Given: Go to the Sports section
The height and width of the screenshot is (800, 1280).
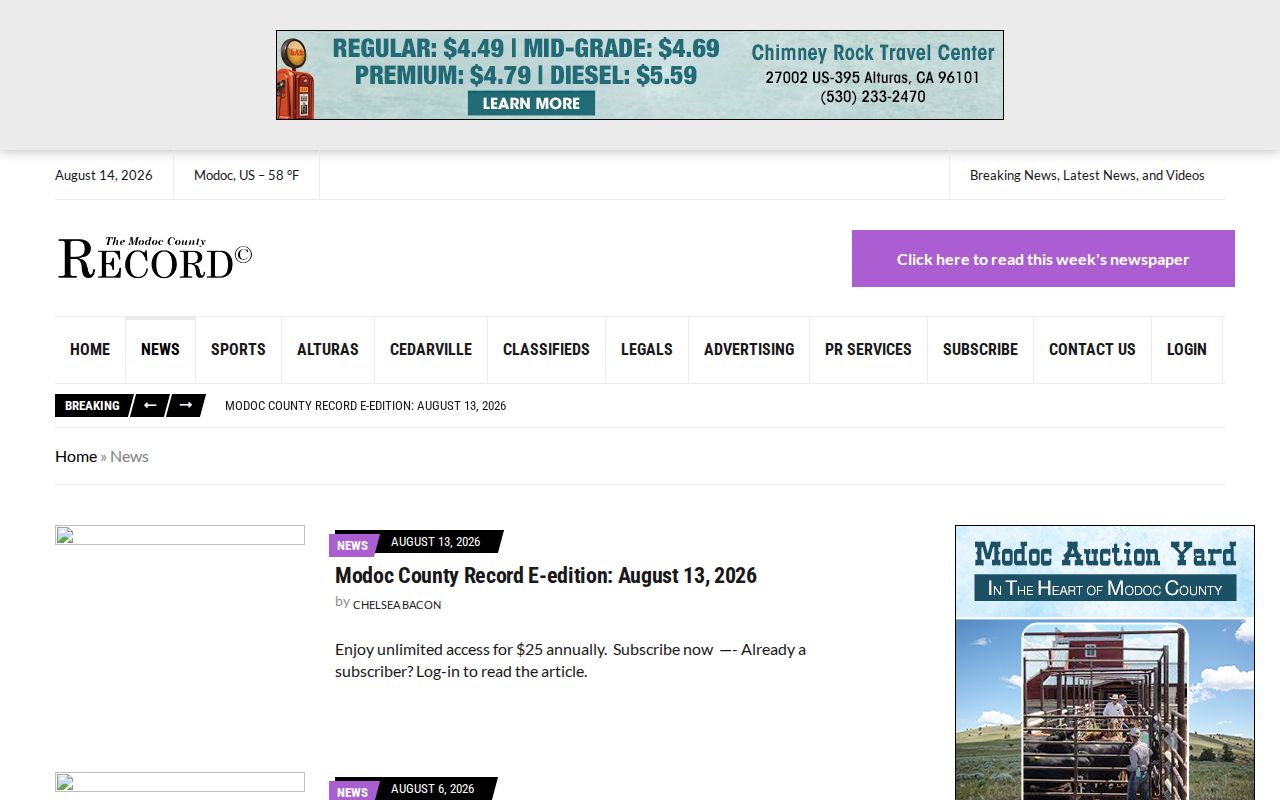Looking at the screenshot, I should (238, 350).
